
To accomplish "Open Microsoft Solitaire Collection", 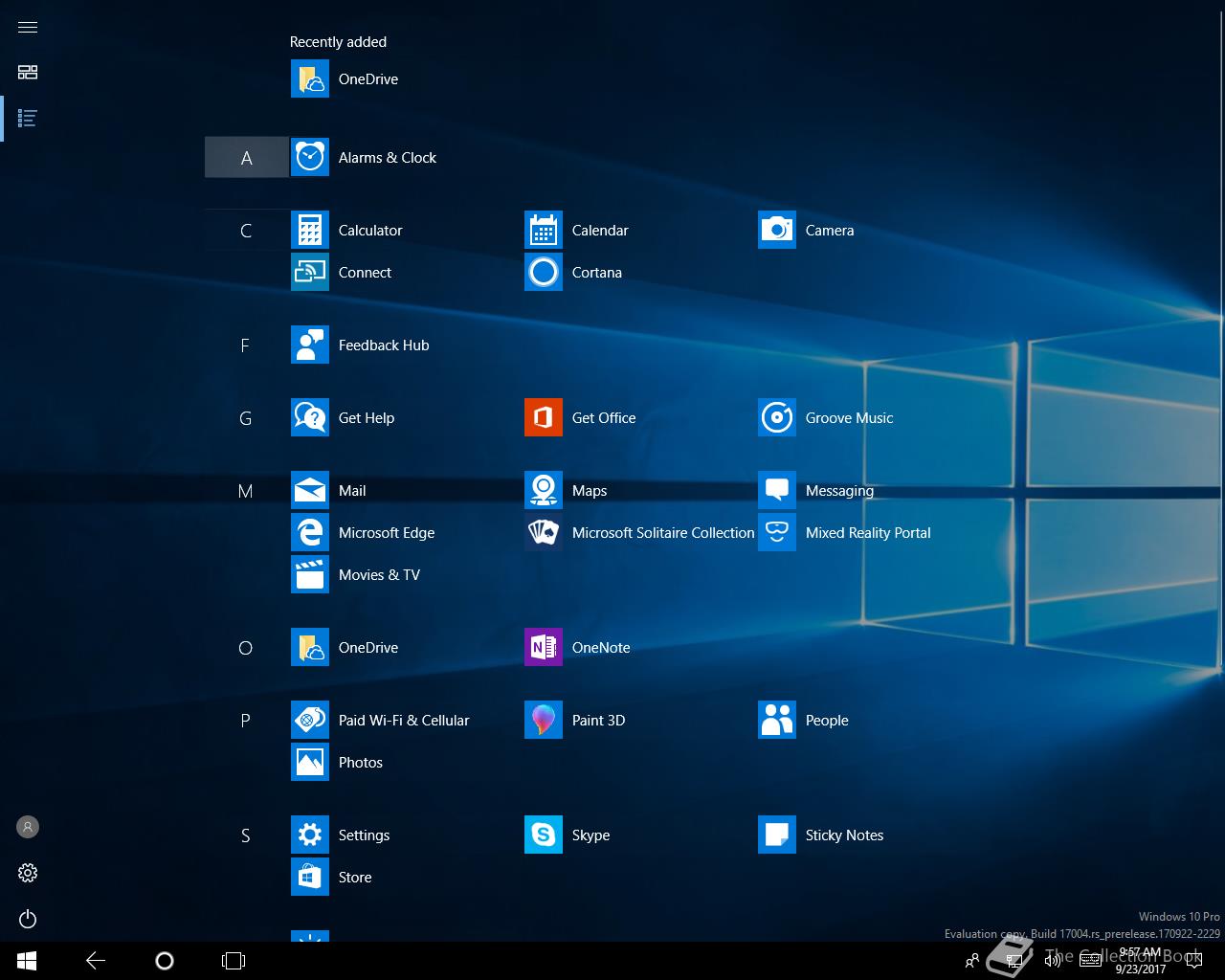I will point(639,533).
